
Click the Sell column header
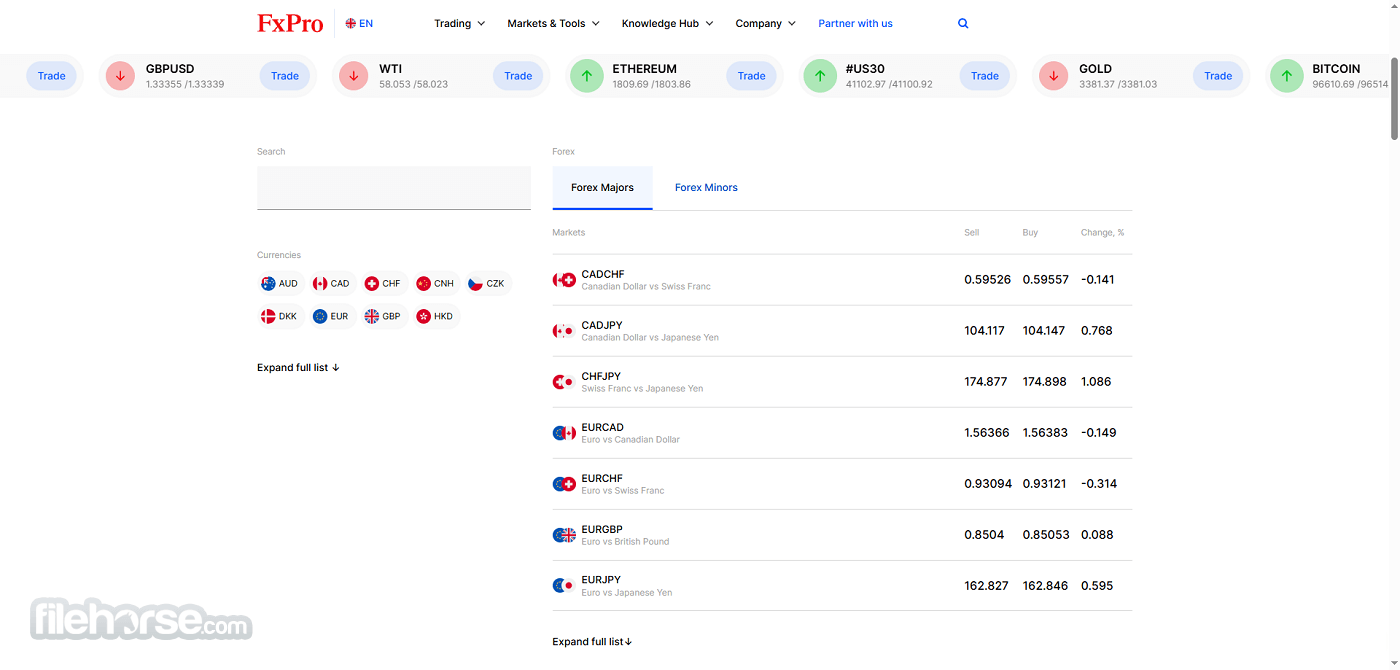pyautogui.click(x=971, y=233)
